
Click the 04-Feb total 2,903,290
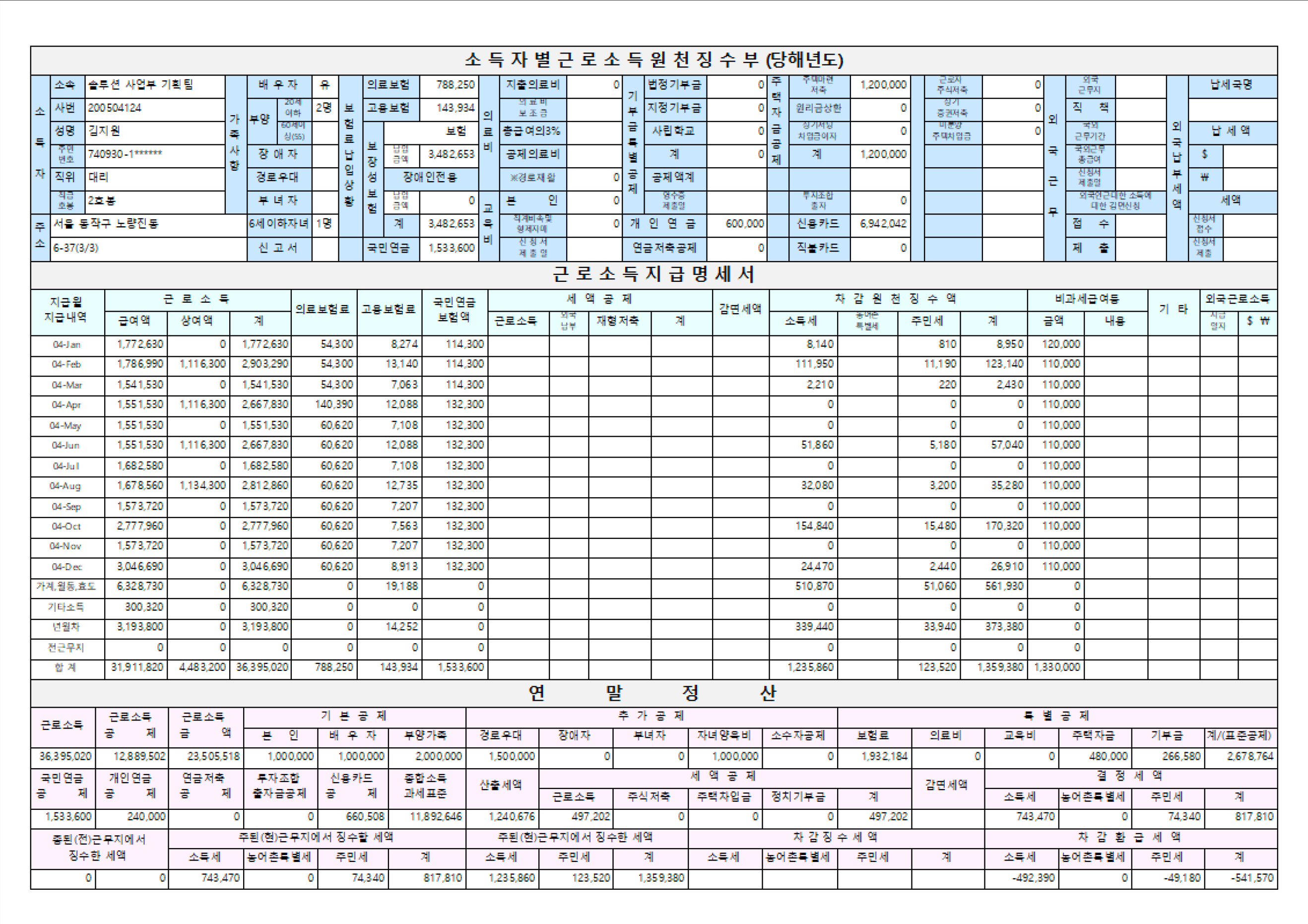pyautogui.click(x=265, y=364)
